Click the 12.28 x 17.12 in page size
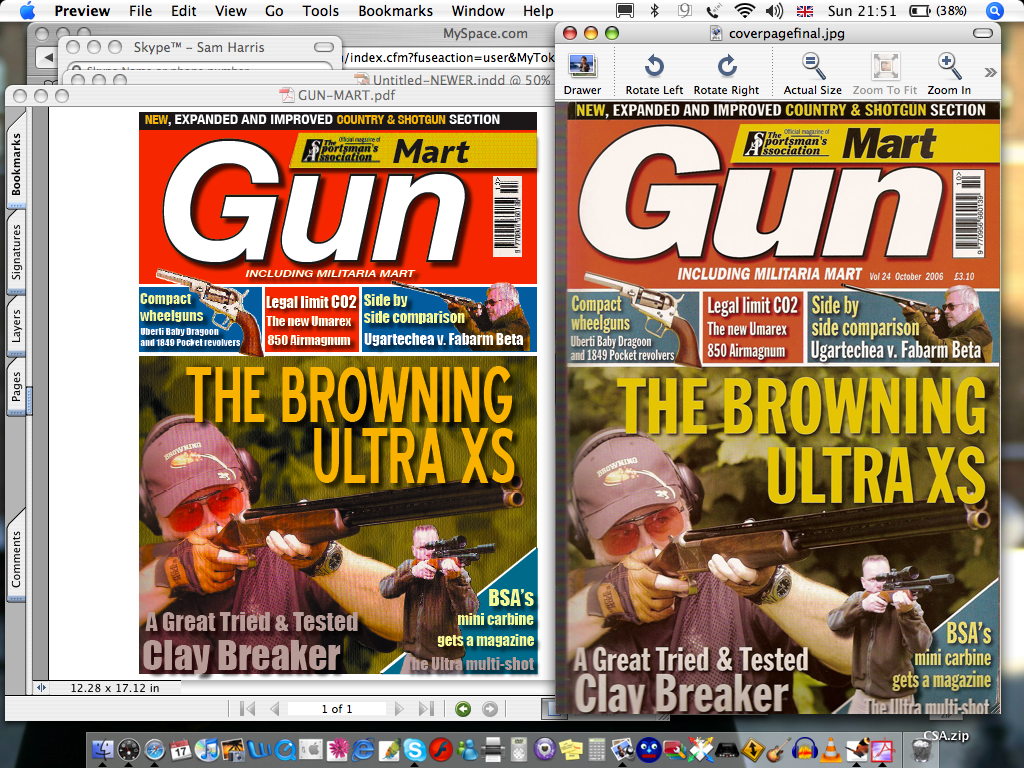 coord(115,688)
